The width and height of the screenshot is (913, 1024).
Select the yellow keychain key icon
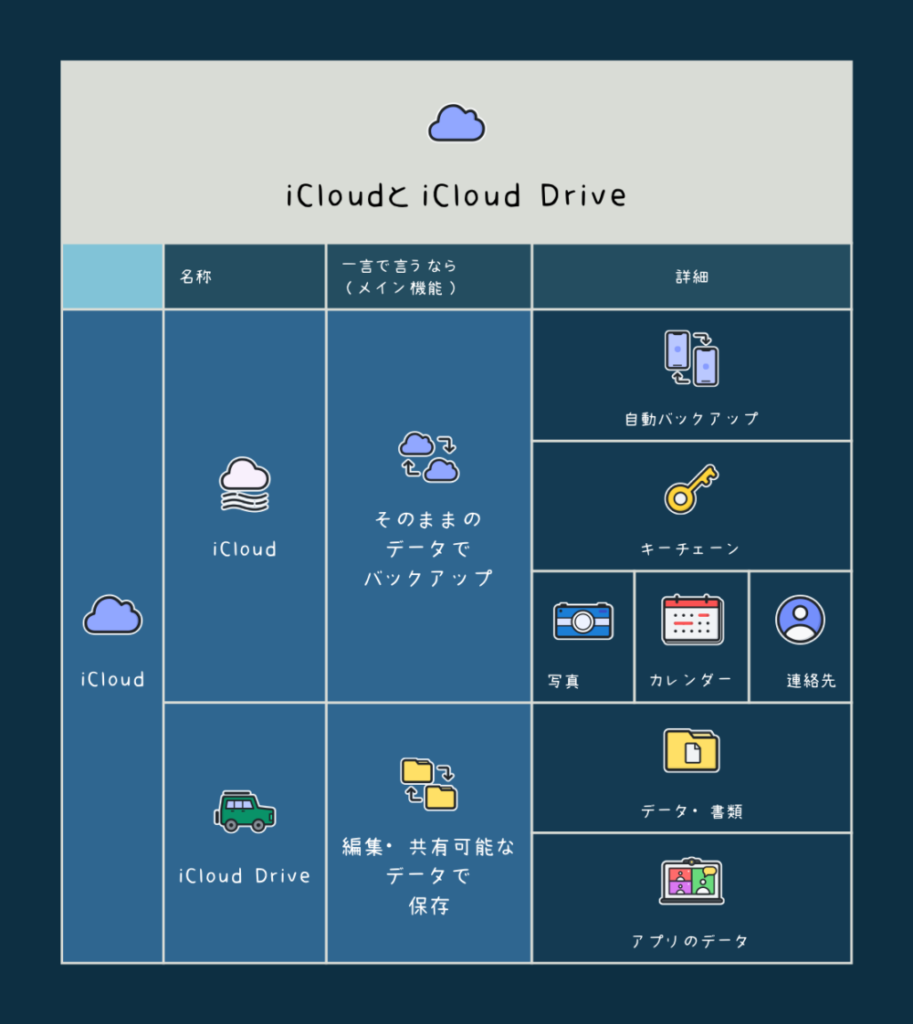click(x=691, y=489)
